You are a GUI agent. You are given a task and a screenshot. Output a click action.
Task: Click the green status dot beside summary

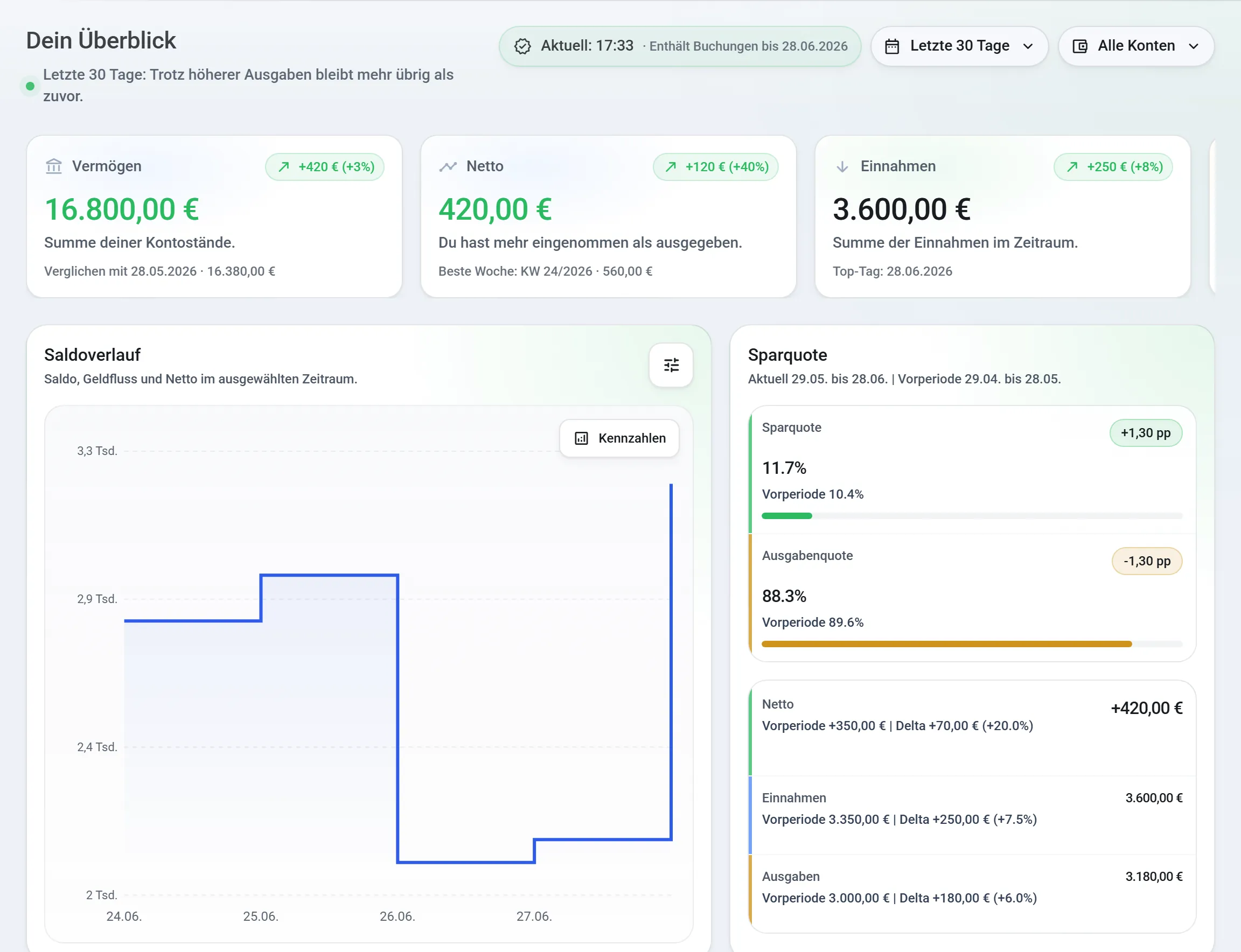tap(30, 86)
